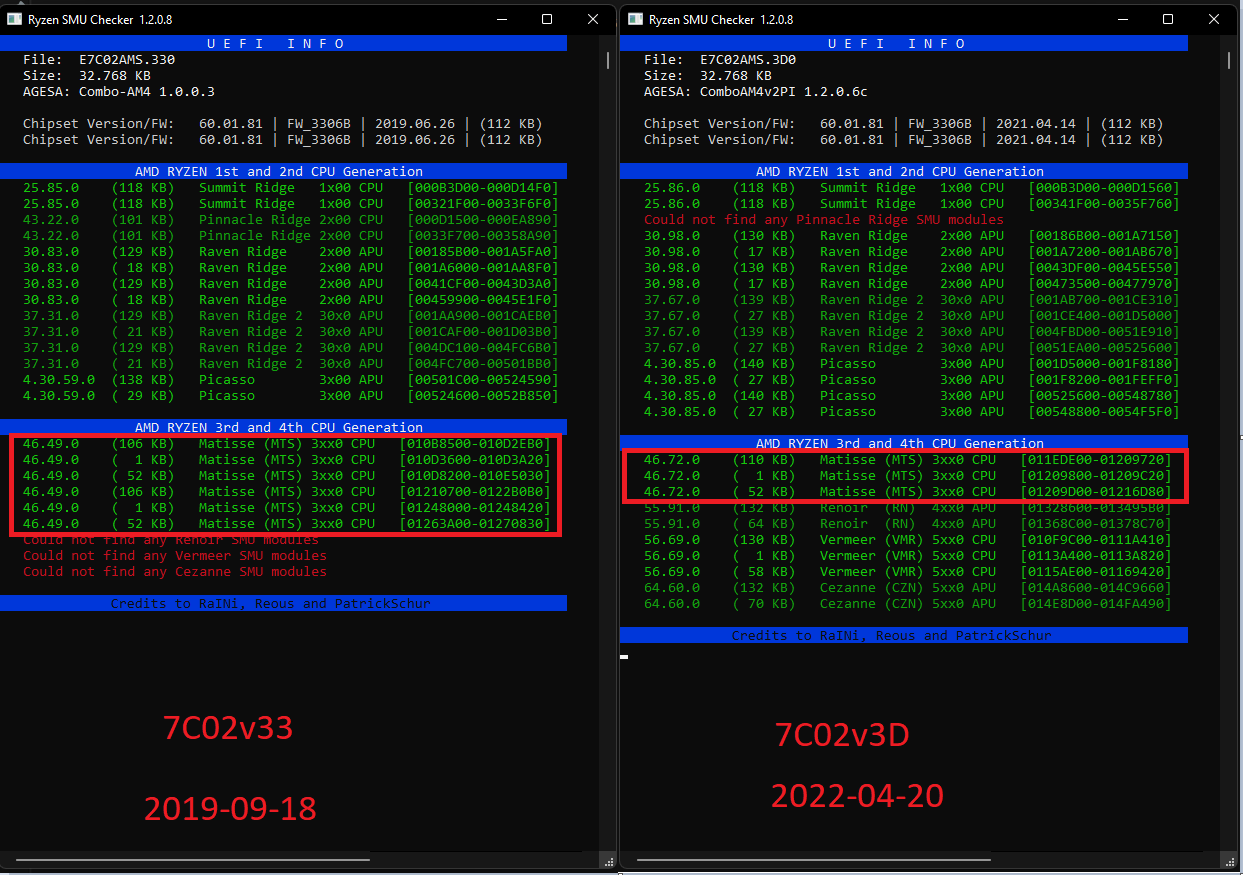Select Cezanne row with address 014A8600-014C9660
Viewport: 1243px width, 875px height.
[908, 588]
